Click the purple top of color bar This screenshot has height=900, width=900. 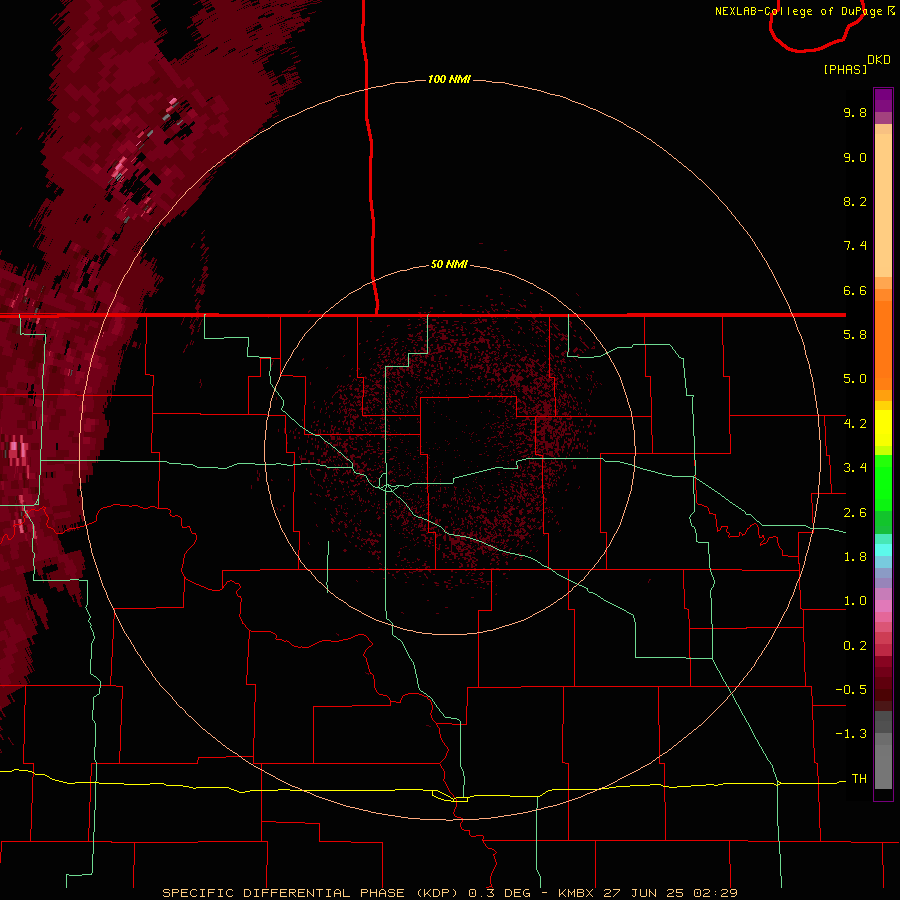pyautogui.click(x=883, y=100)
